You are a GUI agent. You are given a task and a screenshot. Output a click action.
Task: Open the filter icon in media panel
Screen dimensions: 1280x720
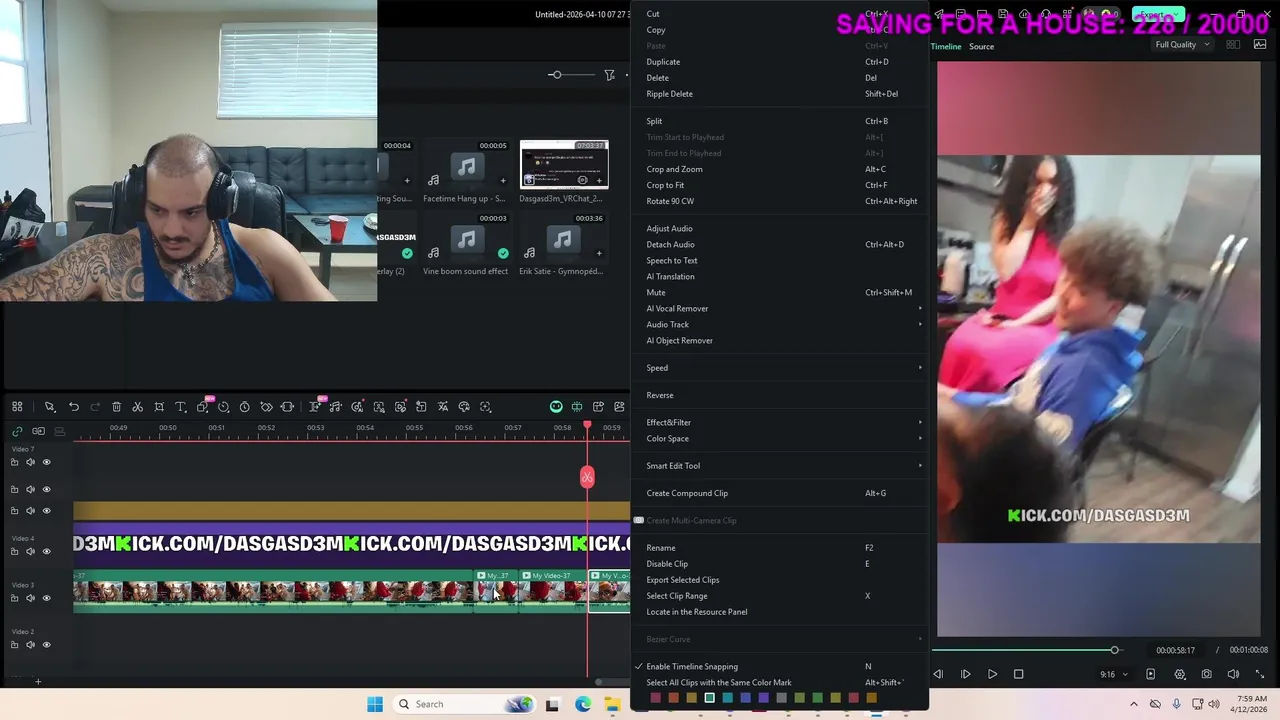(609, 75)
